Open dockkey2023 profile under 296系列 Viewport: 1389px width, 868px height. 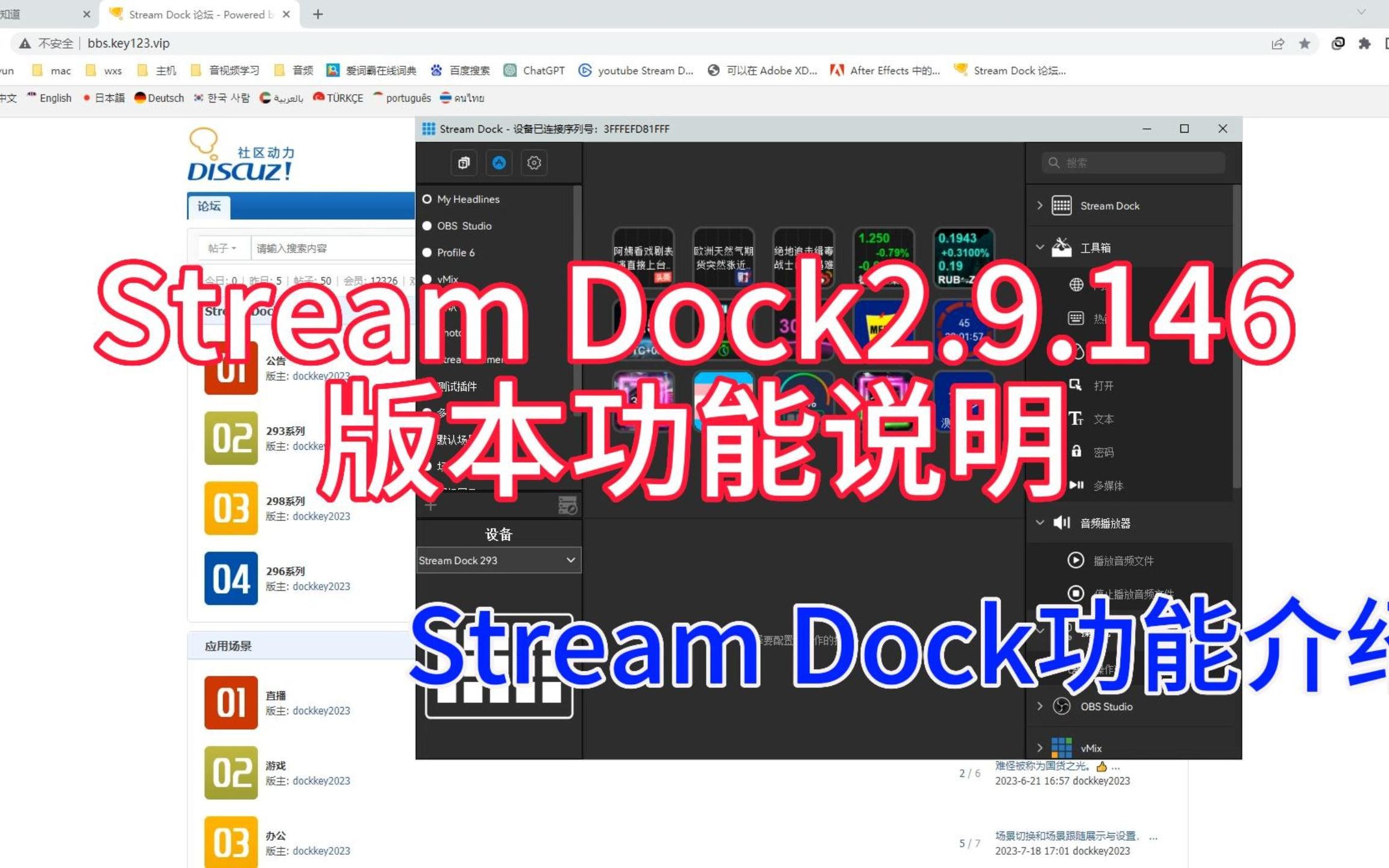coord(321,587)
